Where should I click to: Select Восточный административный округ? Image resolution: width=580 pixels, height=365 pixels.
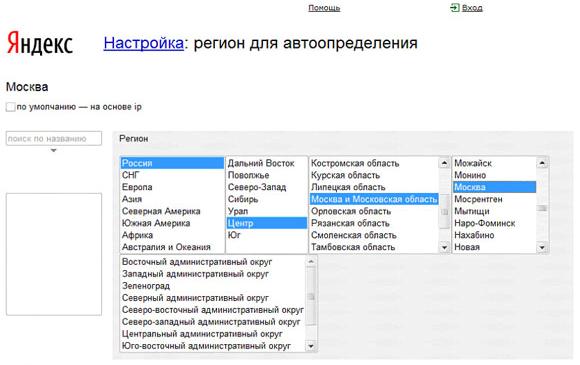(x=213, y=262)
